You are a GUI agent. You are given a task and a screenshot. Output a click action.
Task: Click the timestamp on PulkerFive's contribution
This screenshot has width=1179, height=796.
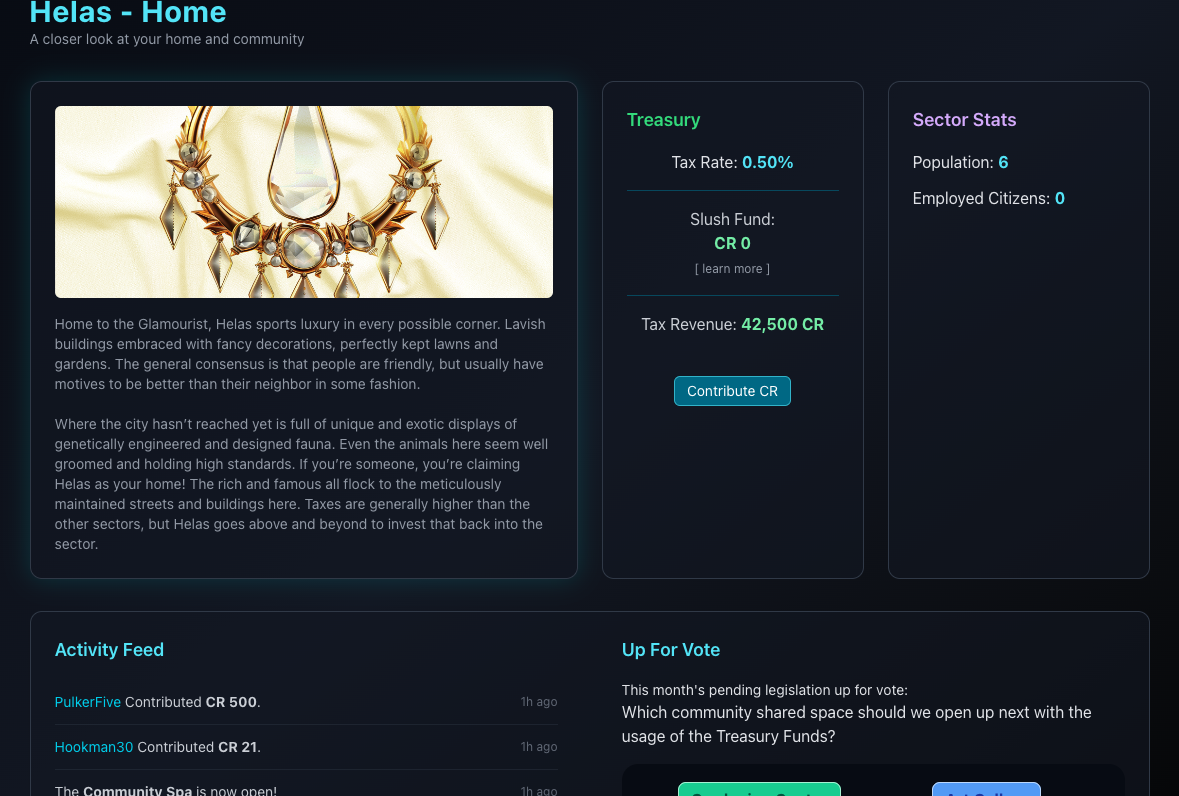pos(539,702)
